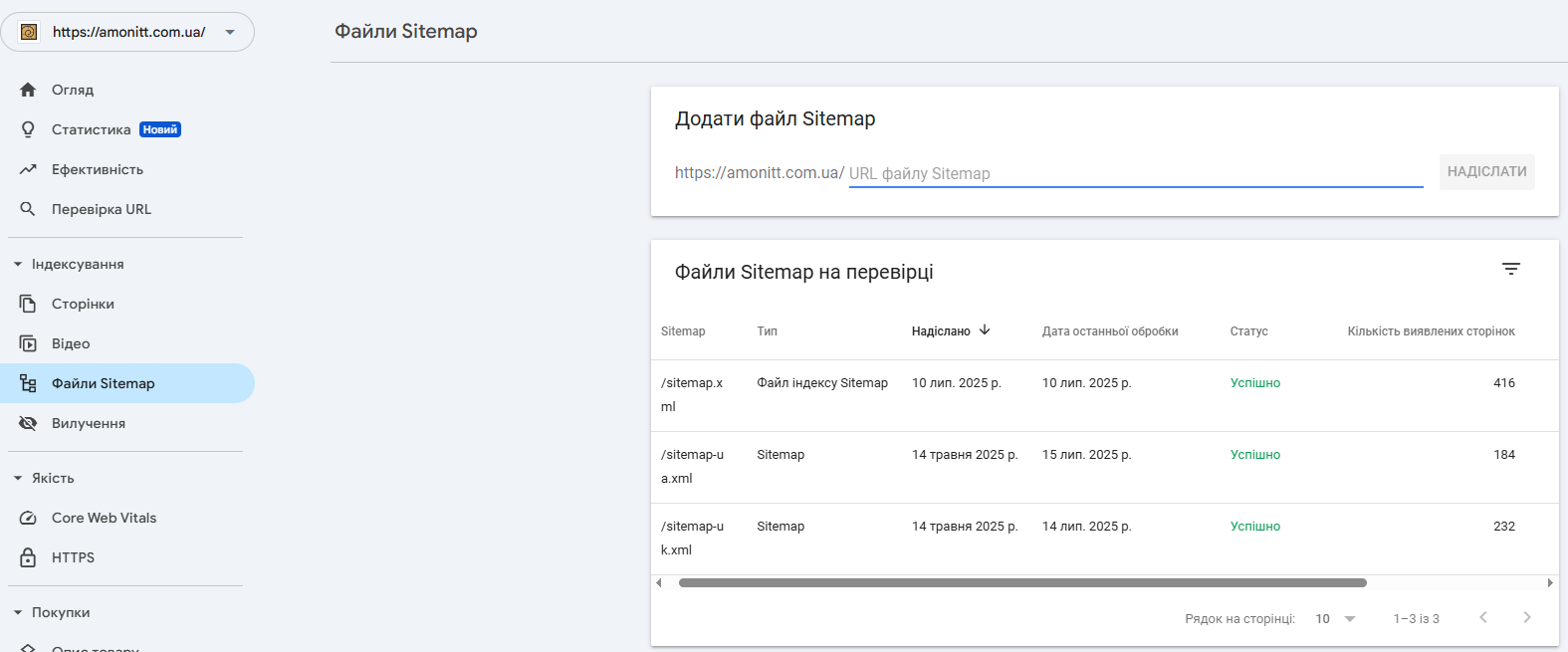Go to next page of sitemap rows
The width and height of the screenshot is (1568, 652).
point(1527,618)
